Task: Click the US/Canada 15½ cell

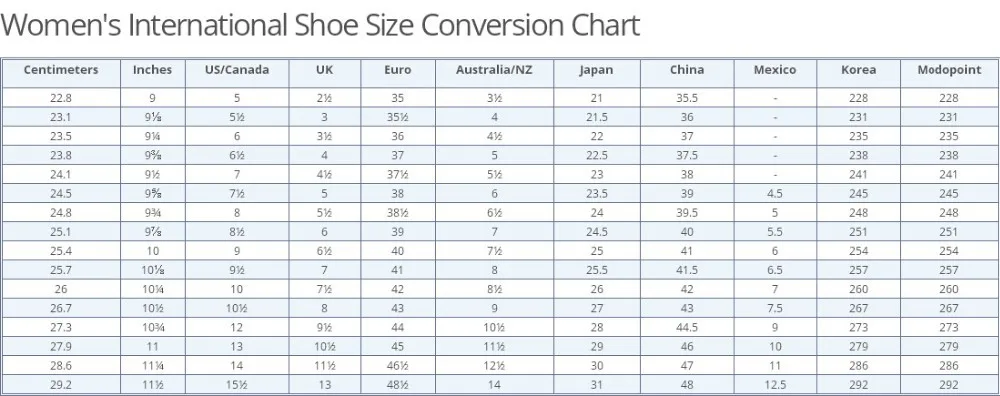Action: click(237, 385)
